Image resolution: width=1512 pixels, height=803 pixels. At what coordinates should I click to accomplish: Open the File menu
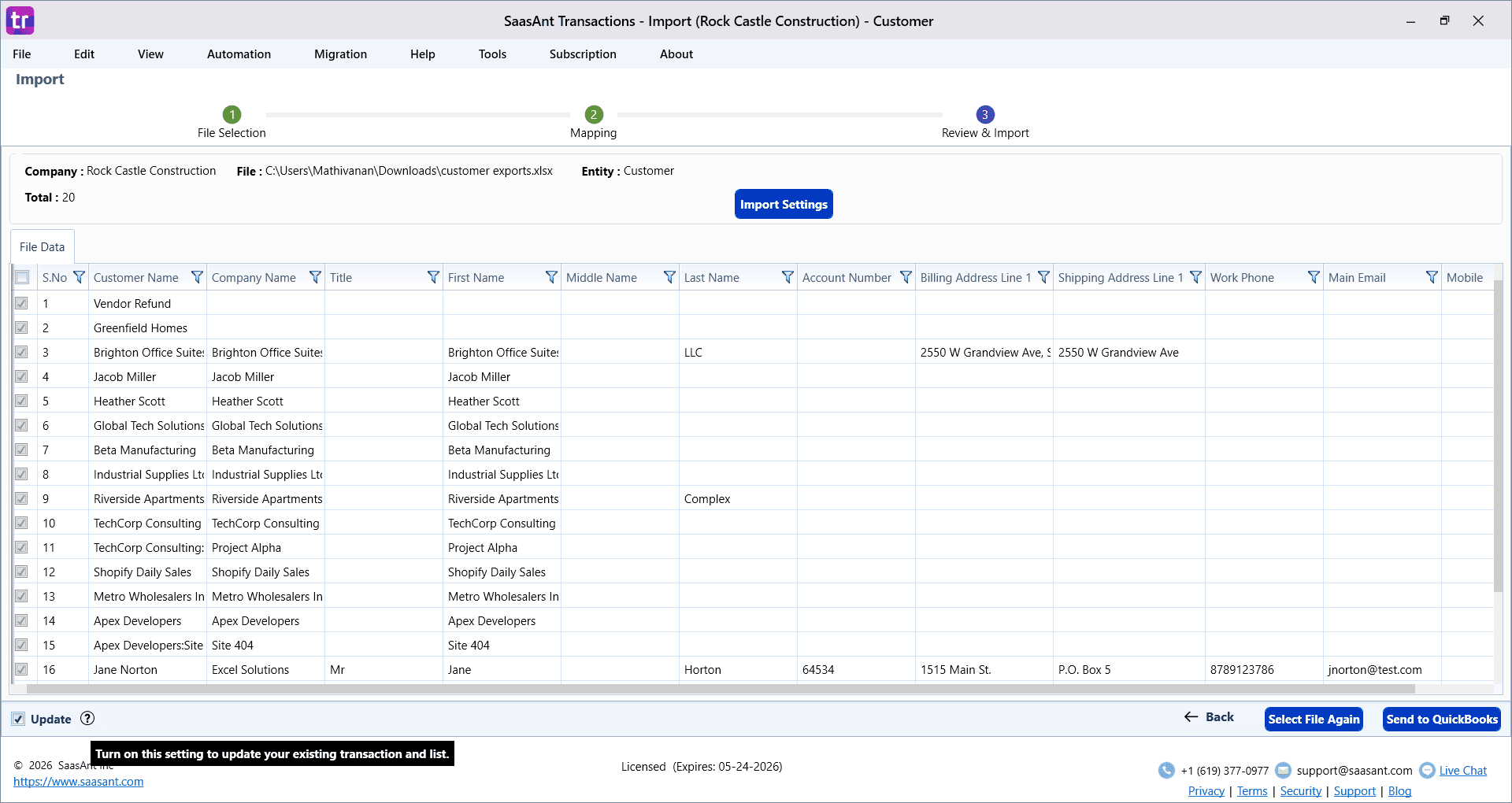point(22,54)
